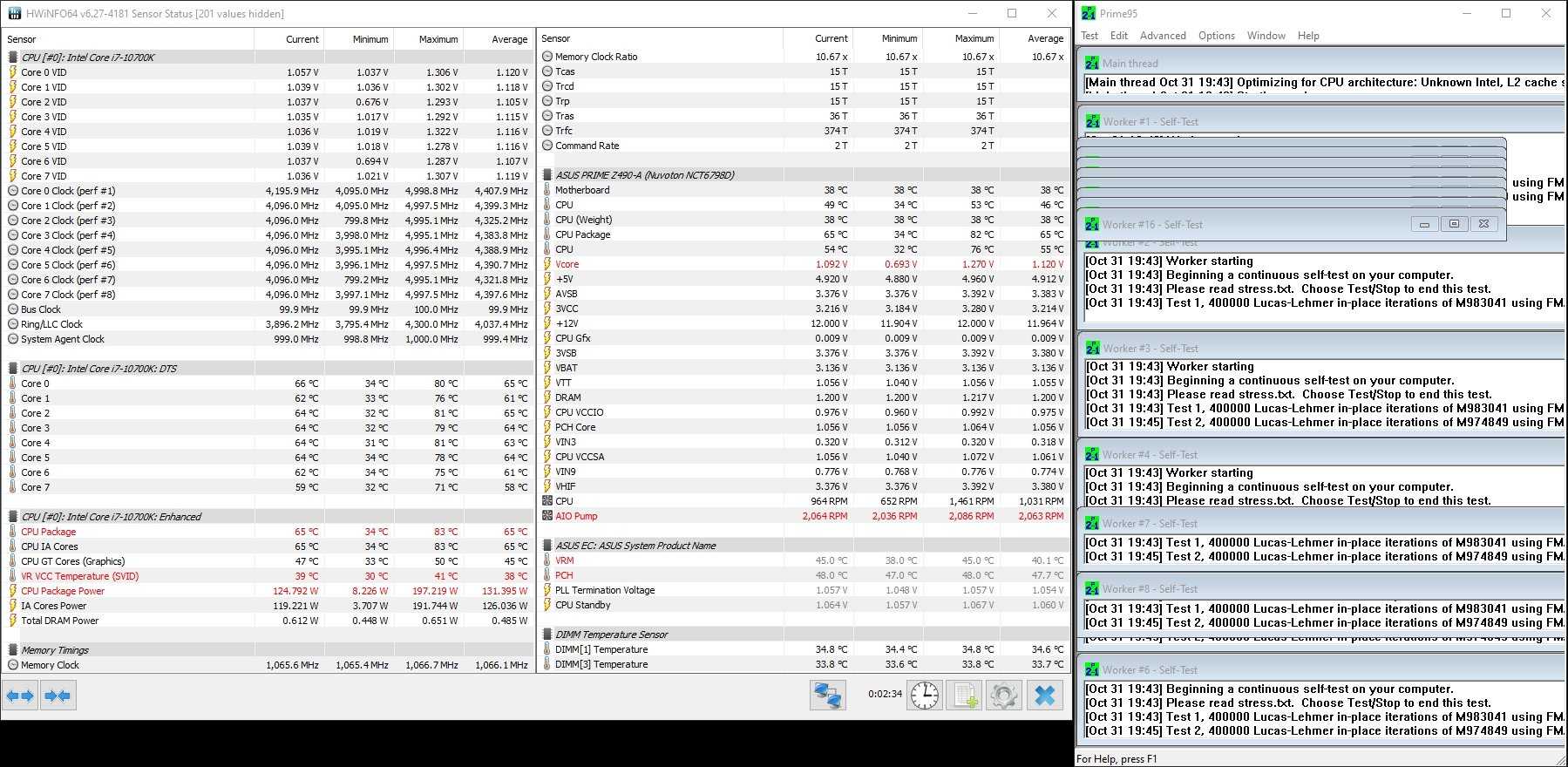Select the Vcore voltage row
Viewport: 1568px width, 767px height.
pyautogui.click(x=567, y=264)
